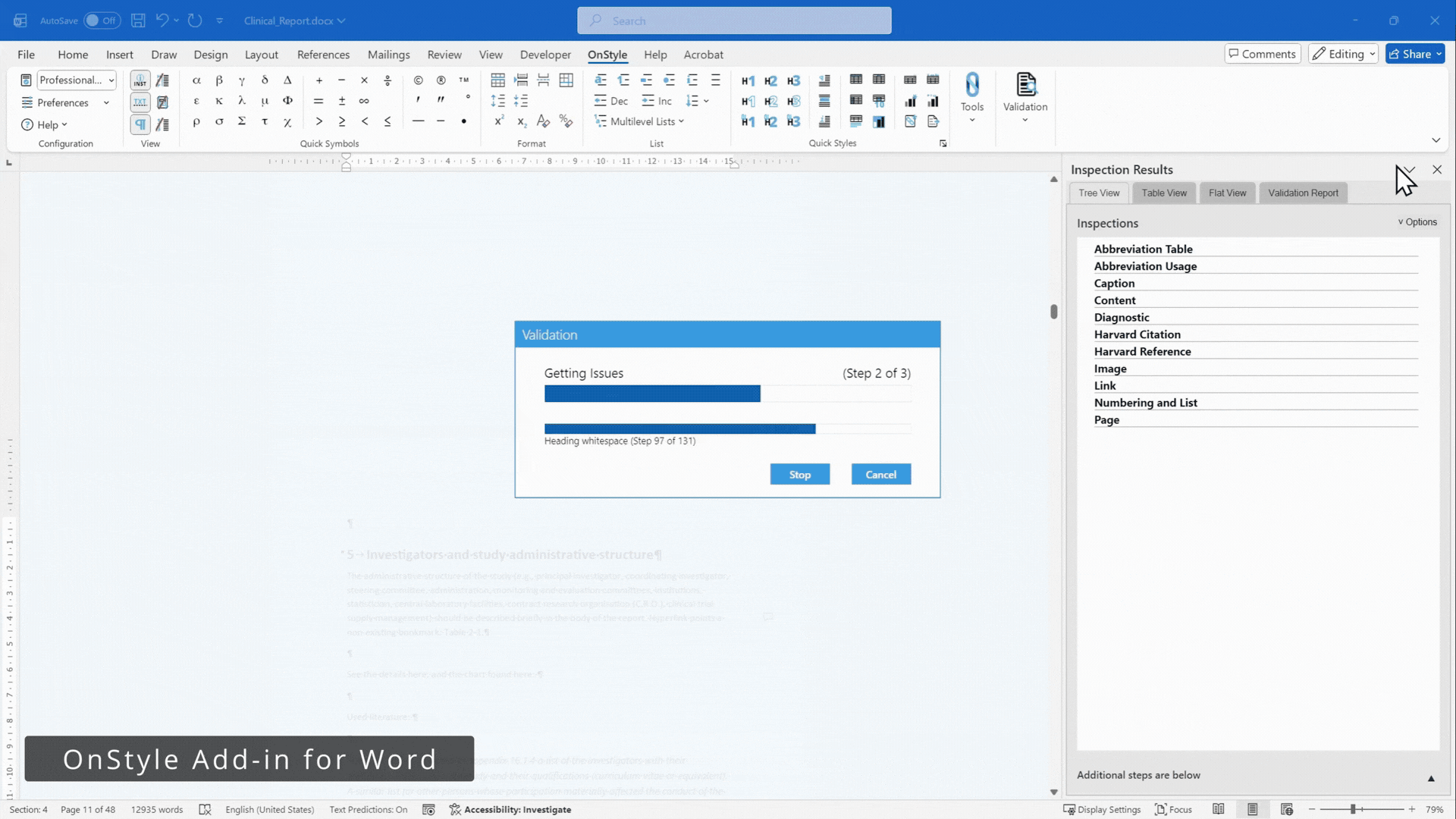Close the Inspection Results panel
Screen dimensions: 1456x819
point(1437,170)
